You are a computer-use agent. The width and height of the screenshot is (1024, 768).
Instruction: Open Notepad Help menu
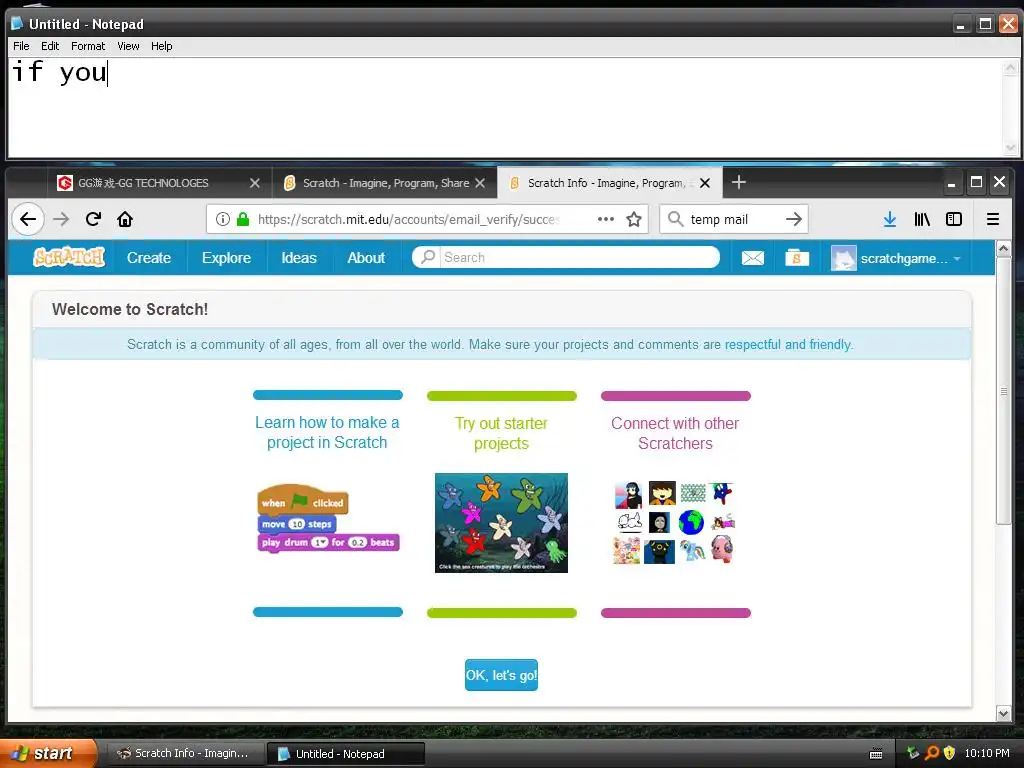click(161, 46)
